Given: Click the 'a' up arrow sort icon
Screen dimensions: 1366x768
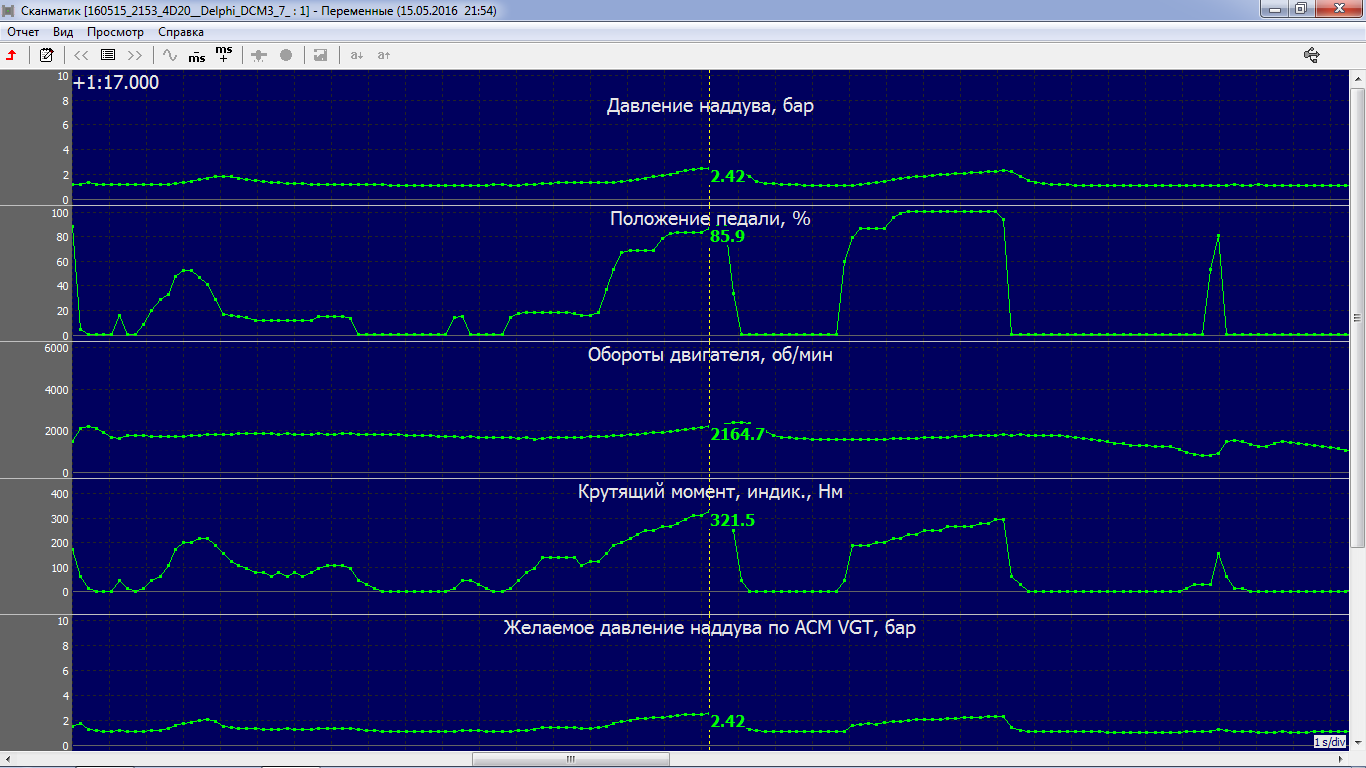Looking at the screenshot, I should click(x=383, y=55).
